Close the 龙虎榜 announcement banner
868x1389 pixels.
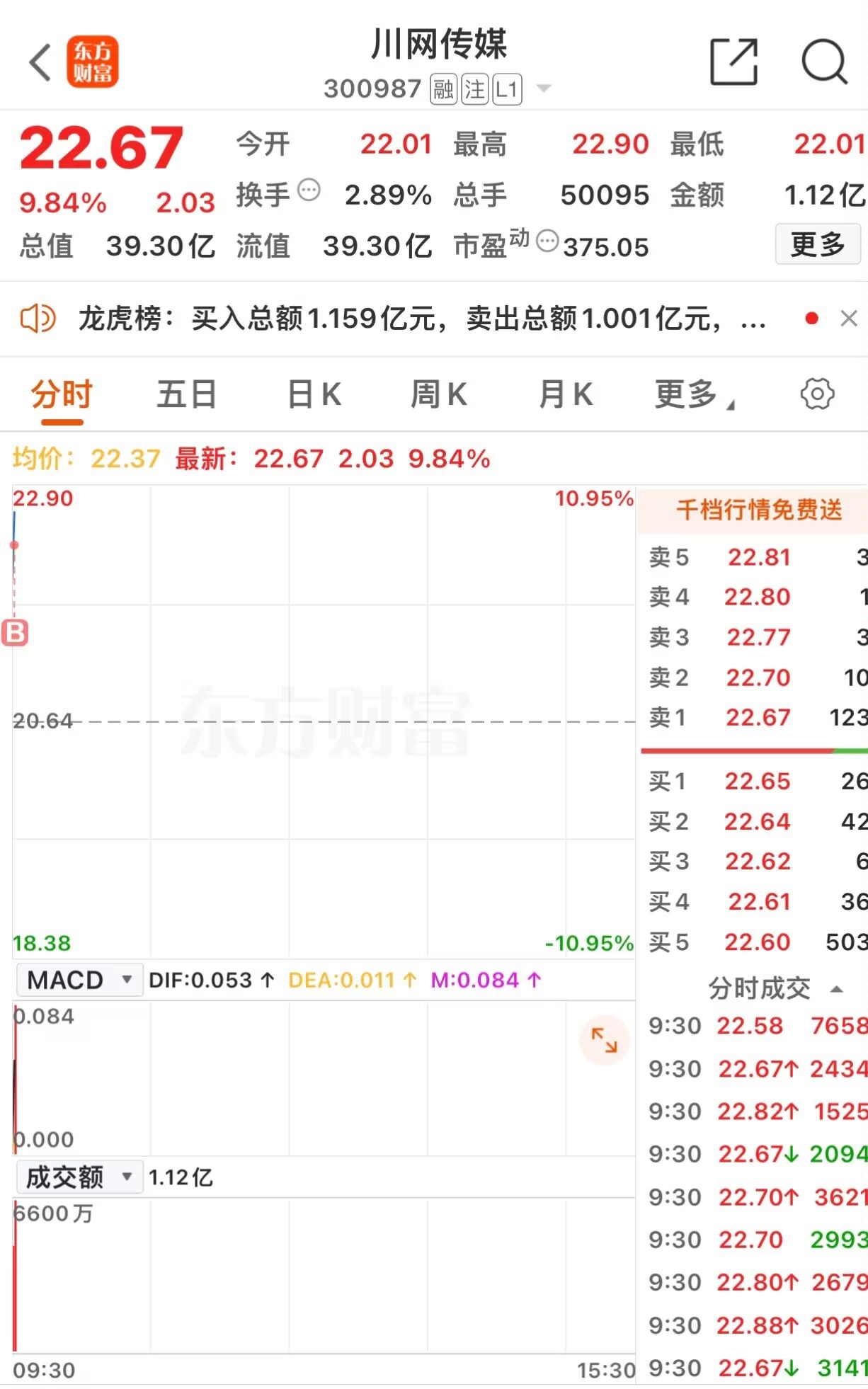849,319
